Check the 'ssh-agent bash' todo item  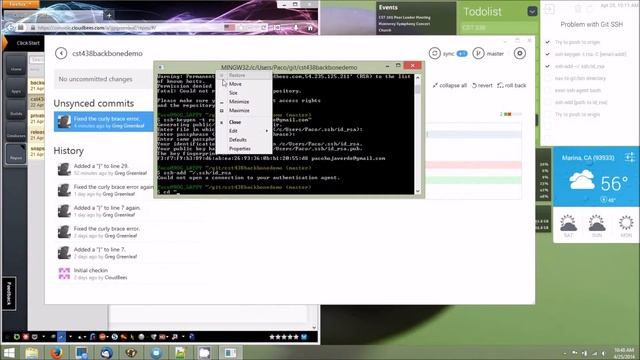(548, 90)
